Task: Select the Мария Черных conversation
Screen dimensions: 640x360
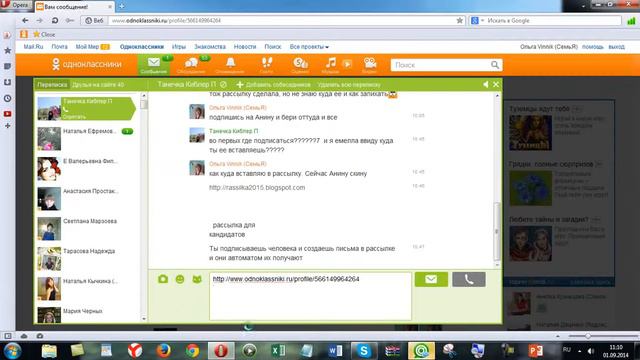Action: 86,315
